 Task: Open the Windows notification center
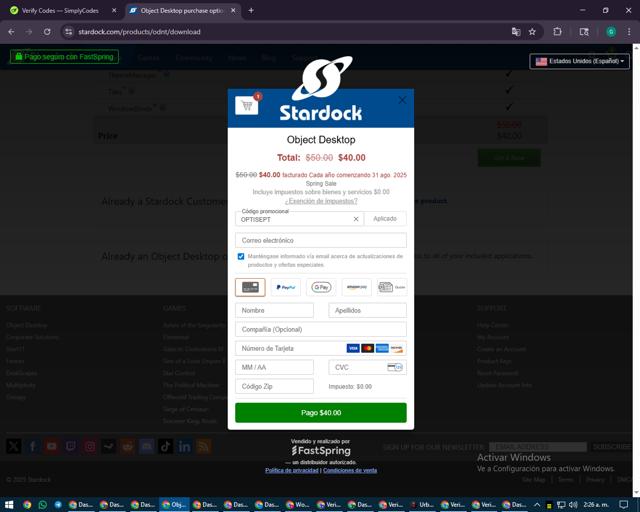click(x=623, y=505)
